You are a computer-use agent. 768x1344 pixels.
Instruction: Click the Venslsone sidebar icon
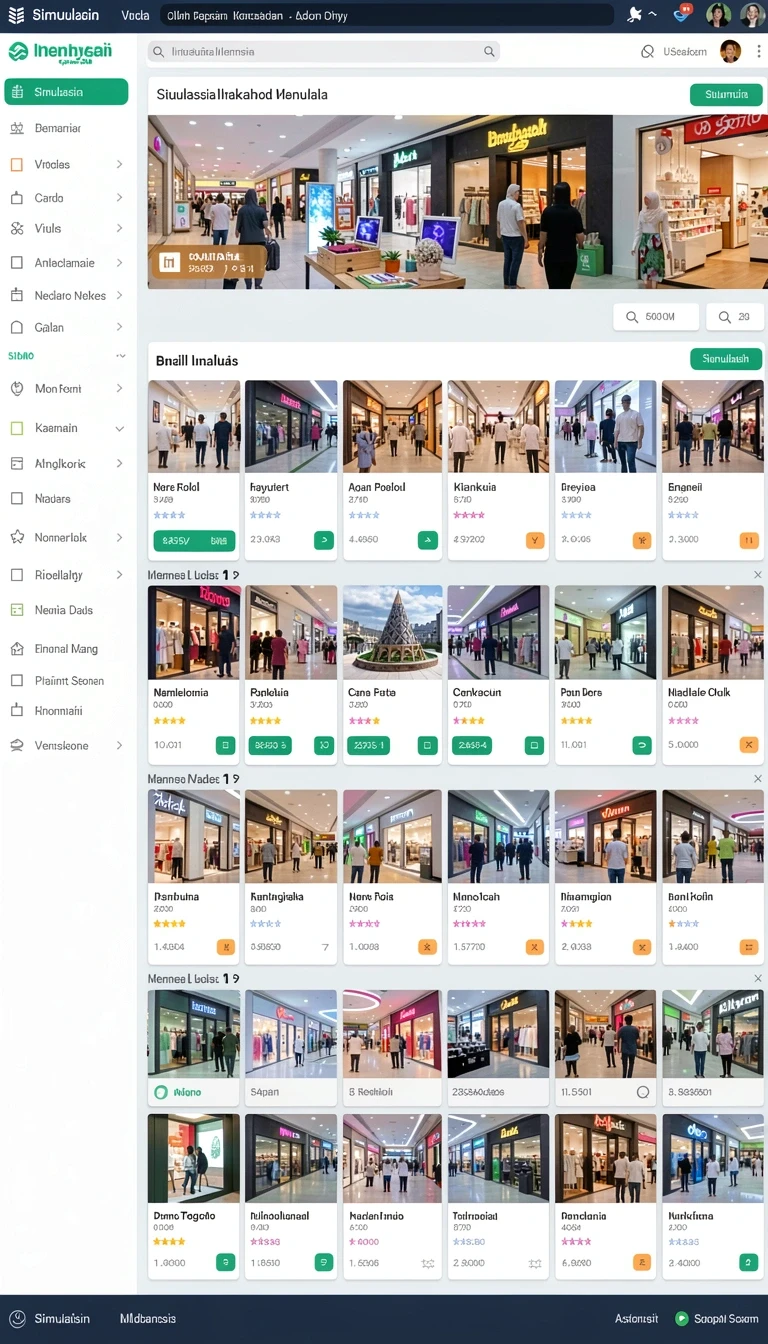click(16, 745)
